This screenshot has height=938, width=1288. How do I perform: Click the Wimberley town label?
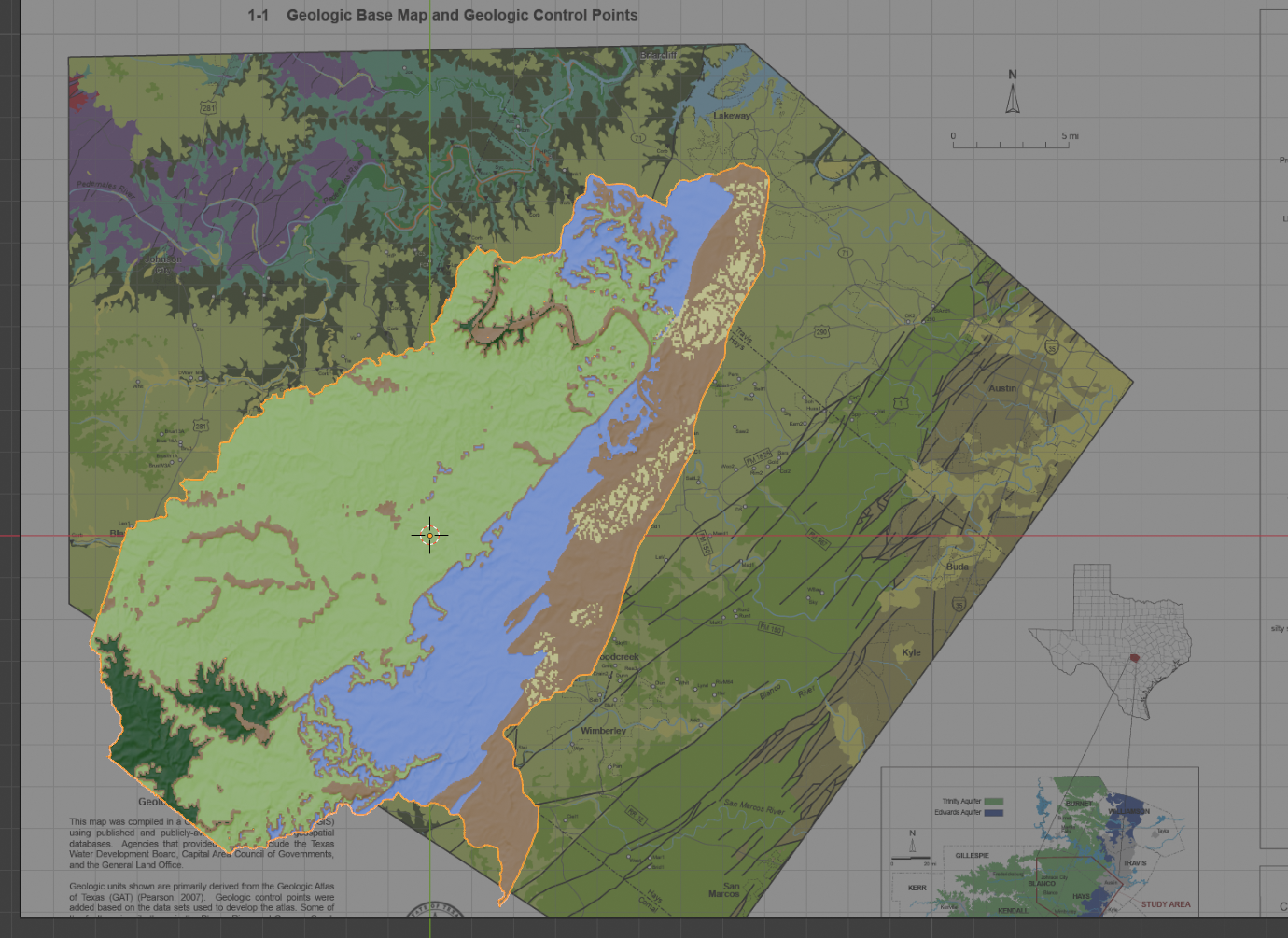tap(603, 731)
